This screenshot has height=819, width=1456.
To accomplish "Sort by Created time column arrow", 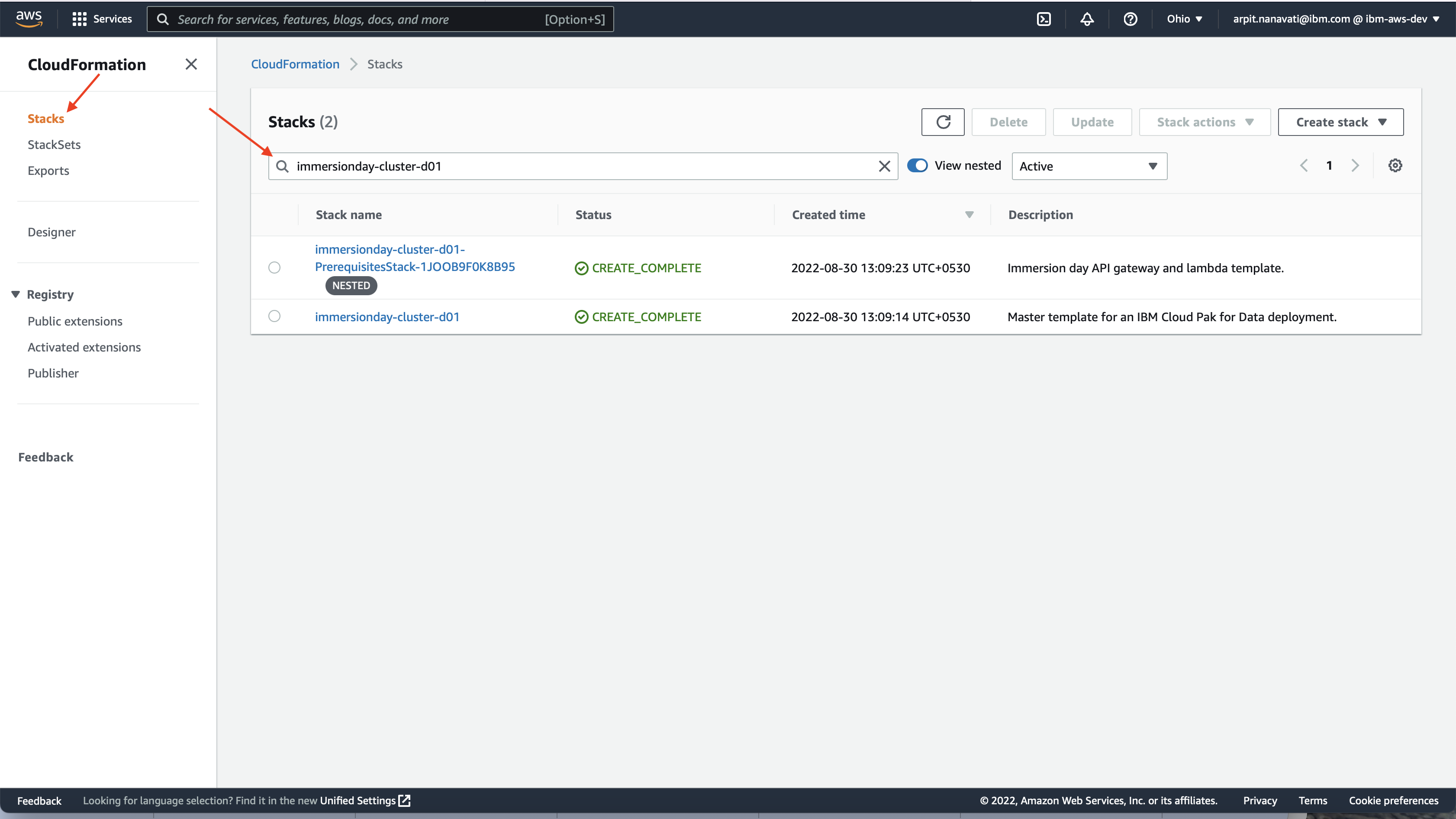I will (x=969, y=215).
